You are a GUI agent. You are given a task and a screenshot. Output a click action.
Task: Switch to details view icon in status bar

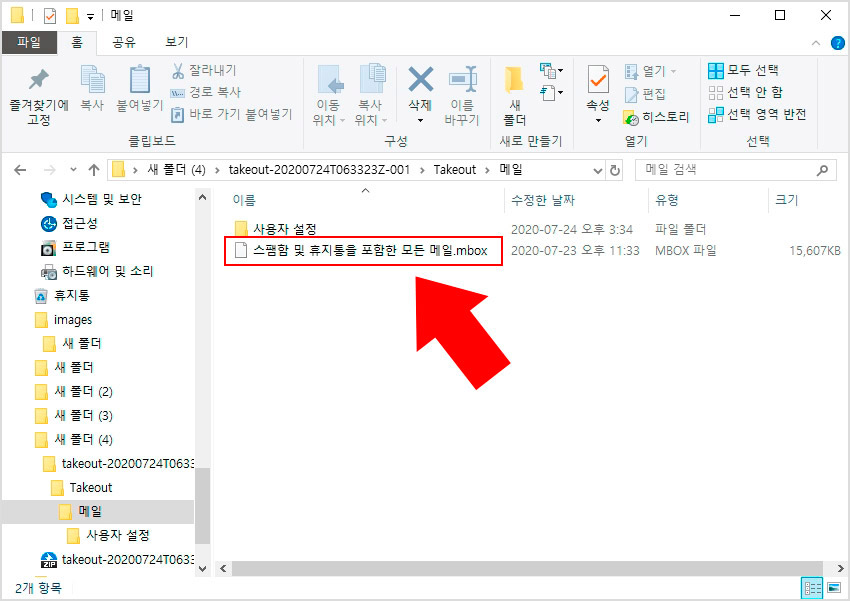click(813, 588)
